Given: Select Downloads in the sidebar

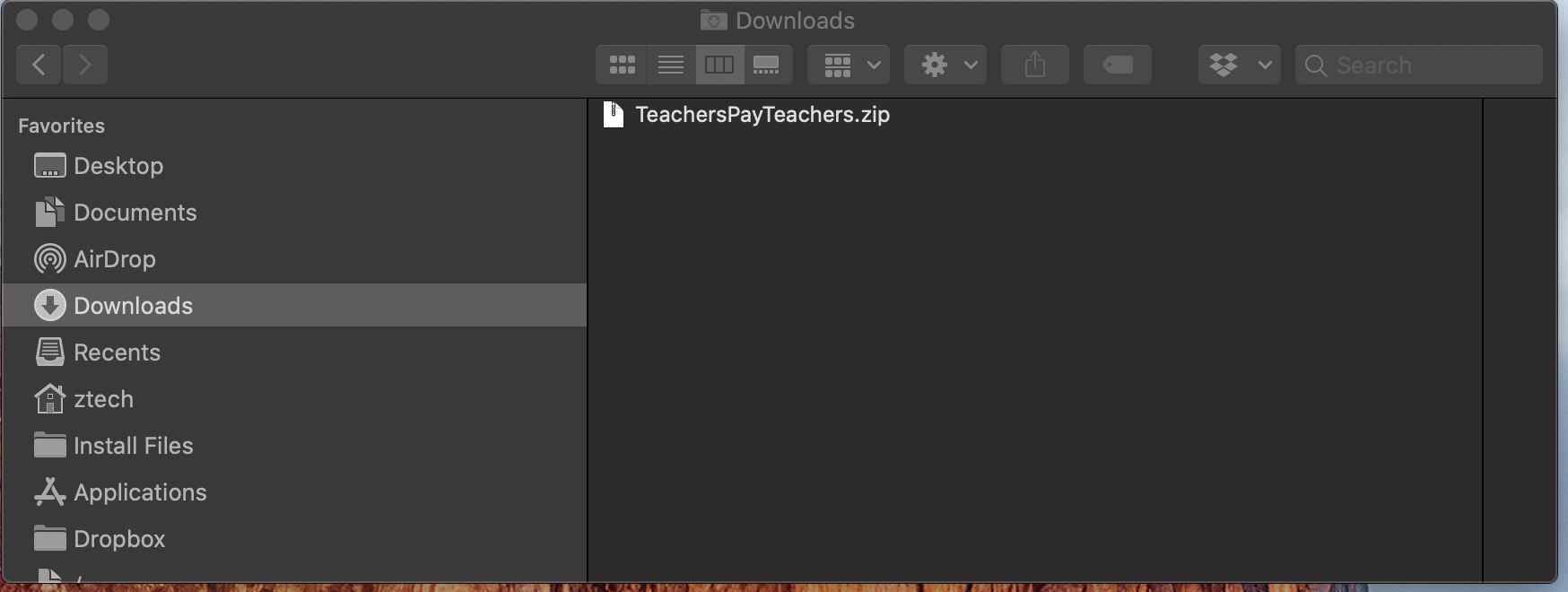Looking at the screenshot, I should pos(294,305).
